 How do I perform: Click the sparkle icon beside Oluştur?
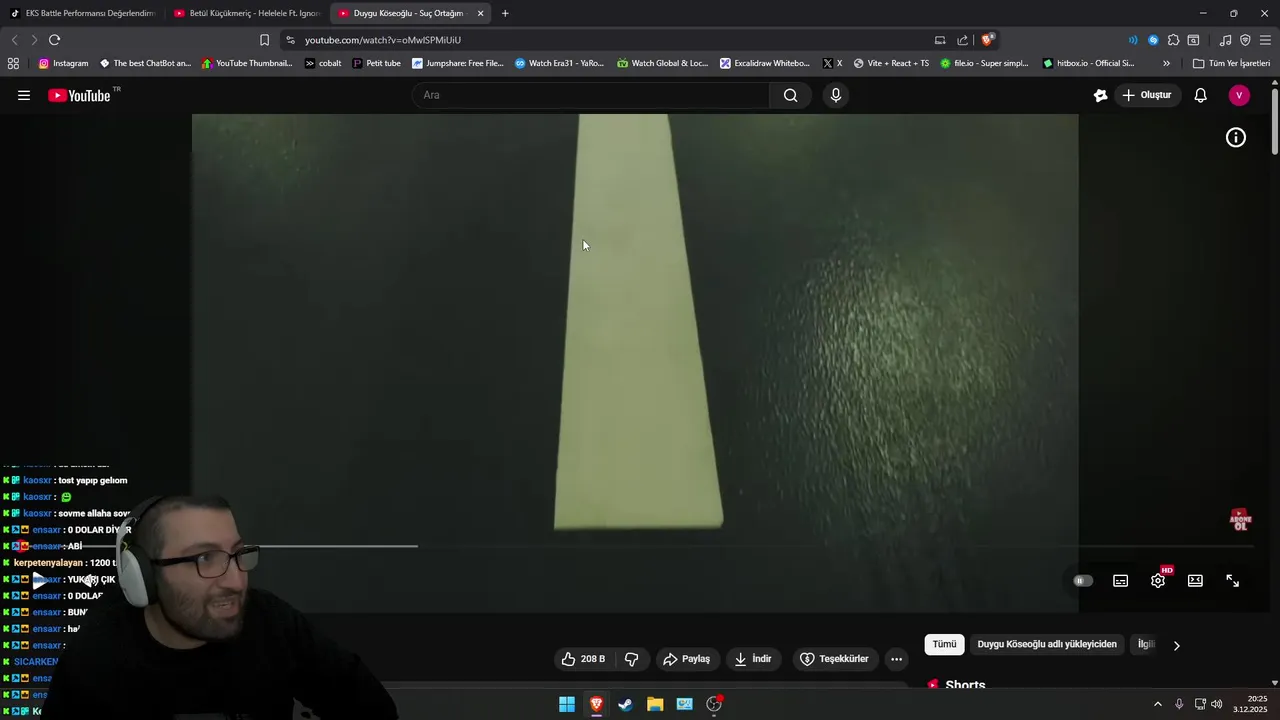click(1101, 95)
